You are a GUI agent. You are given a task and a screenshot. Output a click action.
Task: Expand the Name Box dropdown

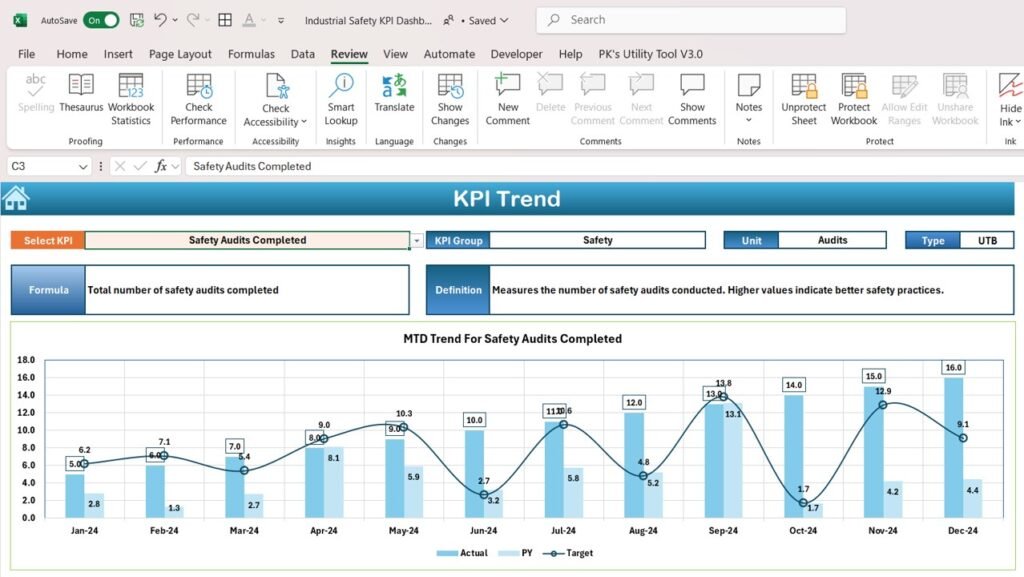pos(83,166)
